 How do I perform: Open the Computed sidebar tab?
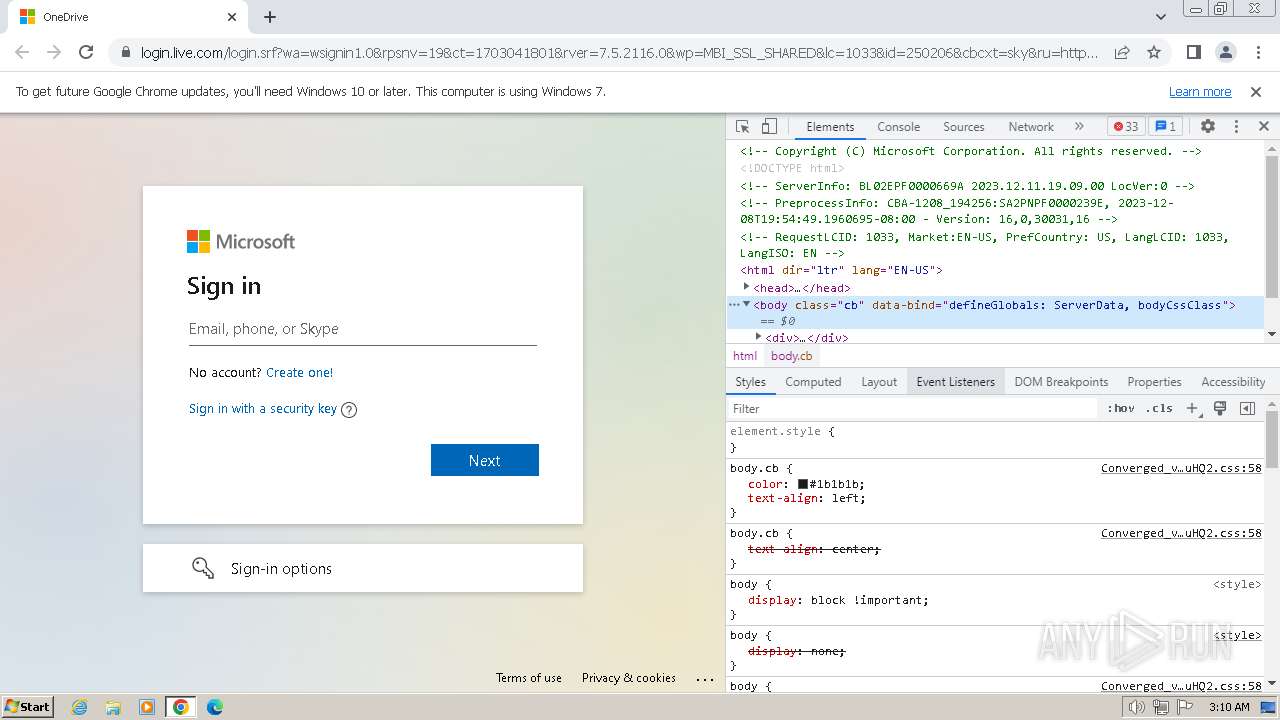813,382
